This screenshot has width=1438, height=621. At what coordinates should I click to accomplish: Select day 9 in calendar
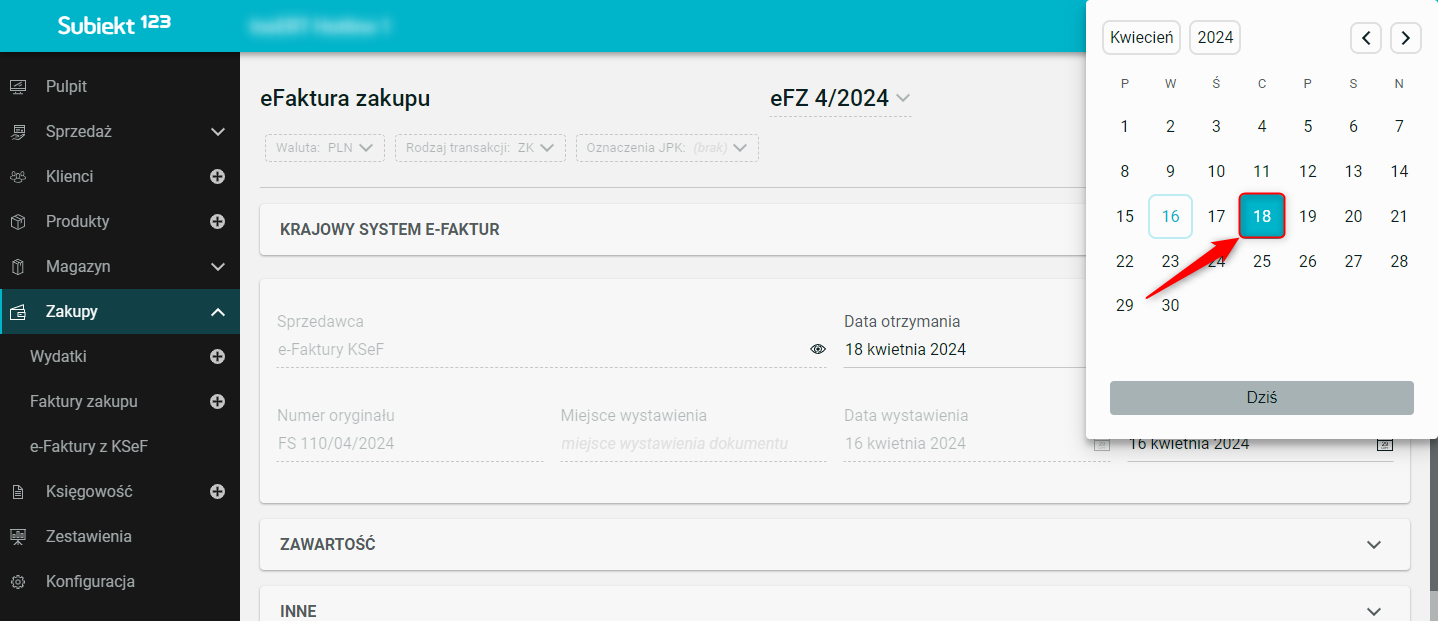(1171, 172)
